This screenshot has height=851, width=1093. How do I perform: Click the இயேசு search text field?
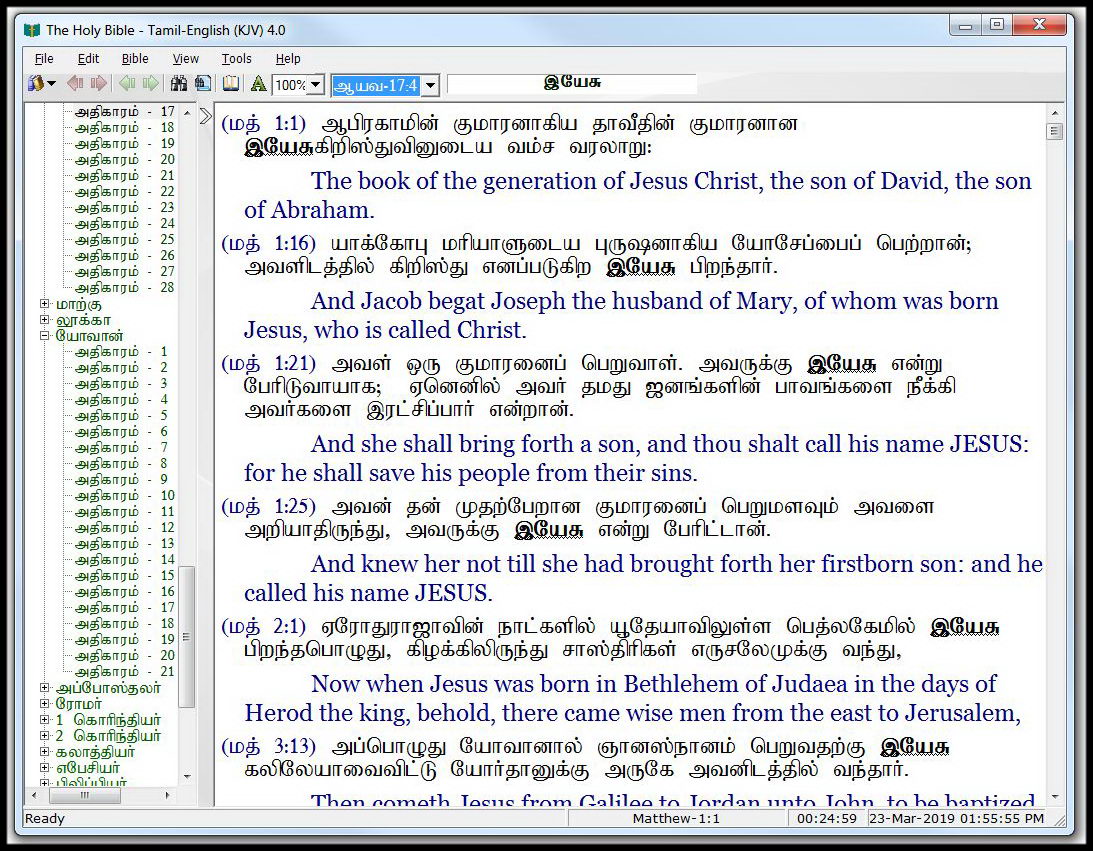pyautogui.click(x=572, y=83)
